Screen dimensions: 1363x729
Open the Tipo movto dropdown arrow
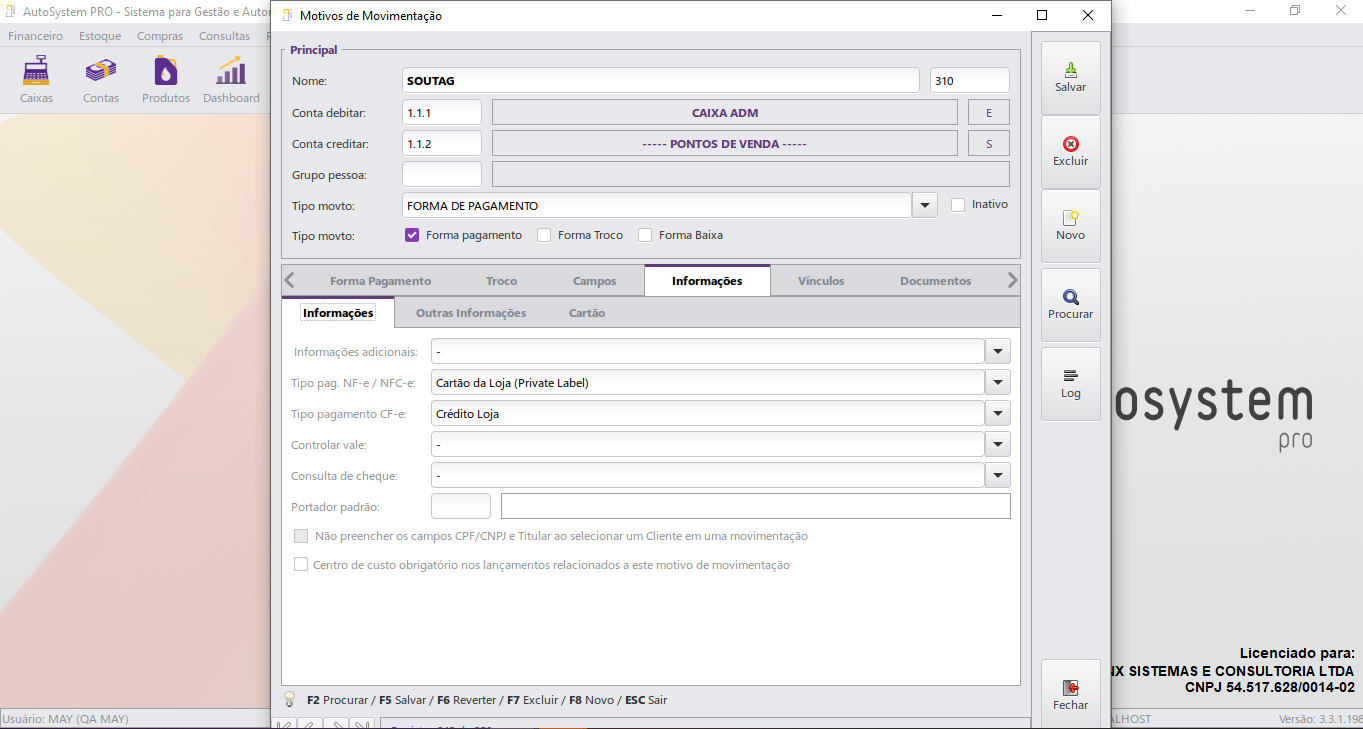(x=924, y=205)
